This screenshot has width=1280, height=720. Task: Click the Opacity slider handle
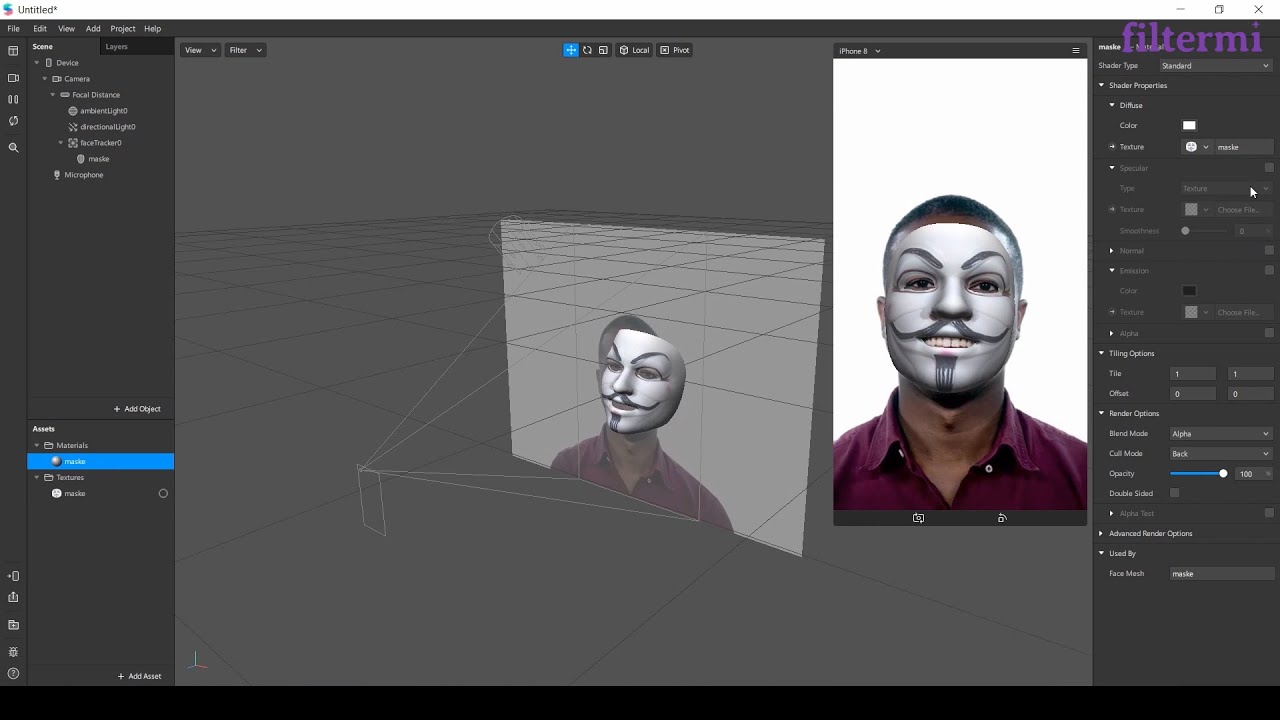coord(1223,474)
